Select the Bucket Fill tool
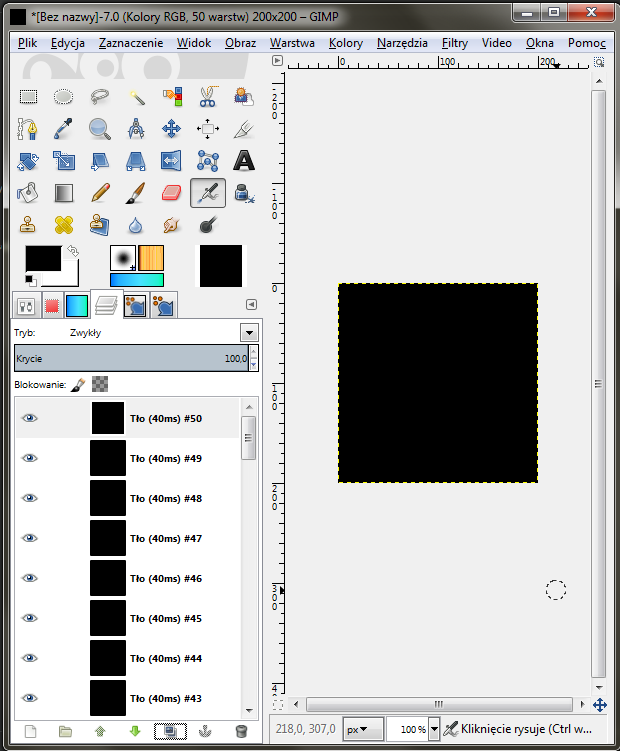 coord(29,192)
